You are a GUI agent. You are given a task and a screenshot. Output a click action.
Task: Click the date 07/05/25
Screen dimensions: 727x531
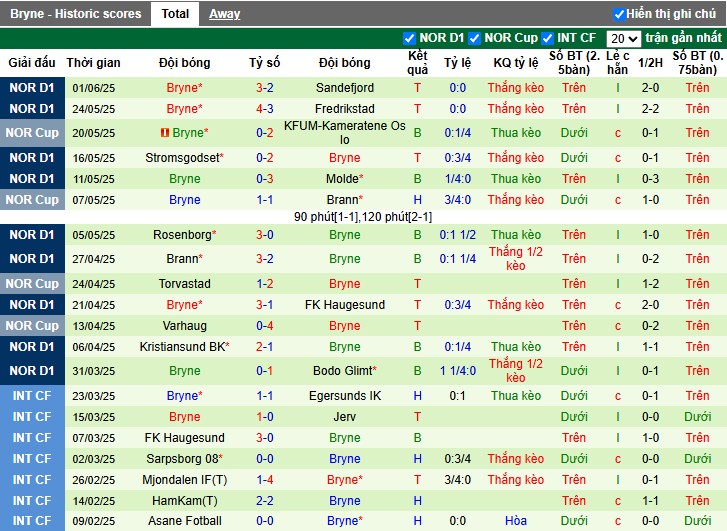pos(93,200)
